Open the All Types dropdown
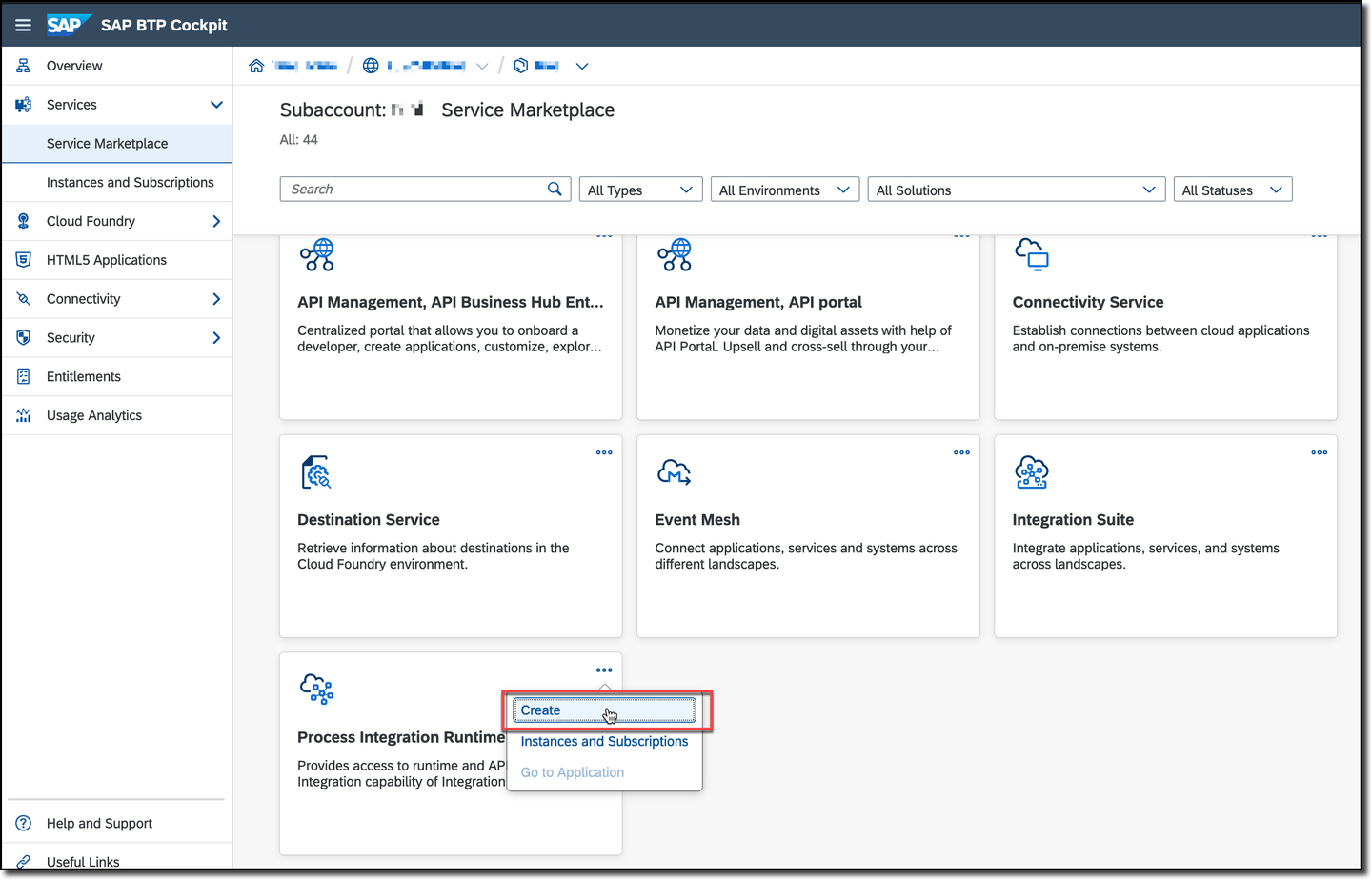Viewport: 1372px width, 880px height. [x=641, y=190]
